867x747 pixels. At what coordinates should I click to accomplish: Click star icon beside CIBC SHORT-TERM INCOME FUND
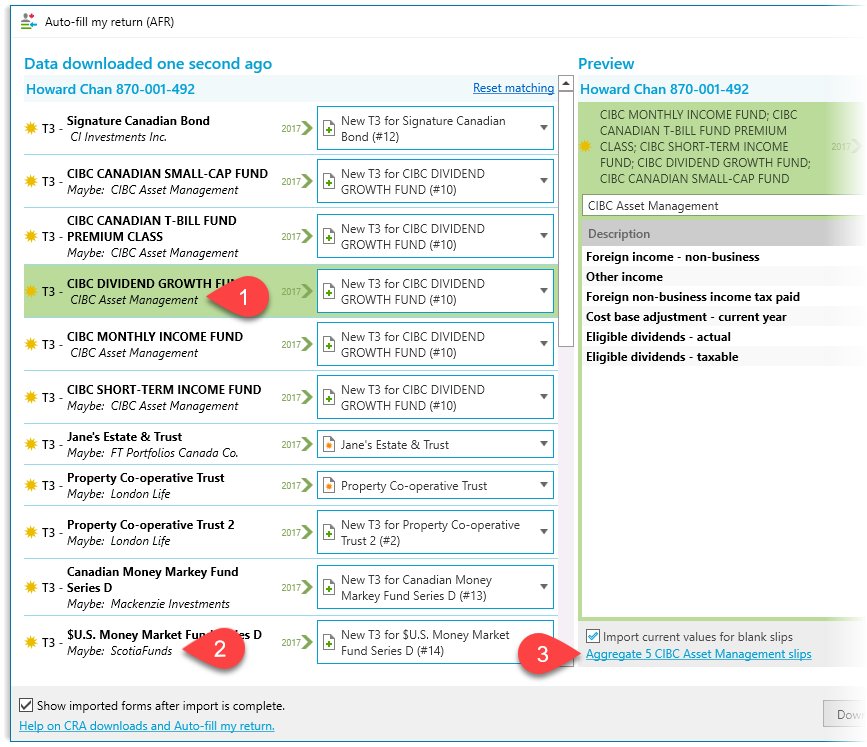point(31,397)
